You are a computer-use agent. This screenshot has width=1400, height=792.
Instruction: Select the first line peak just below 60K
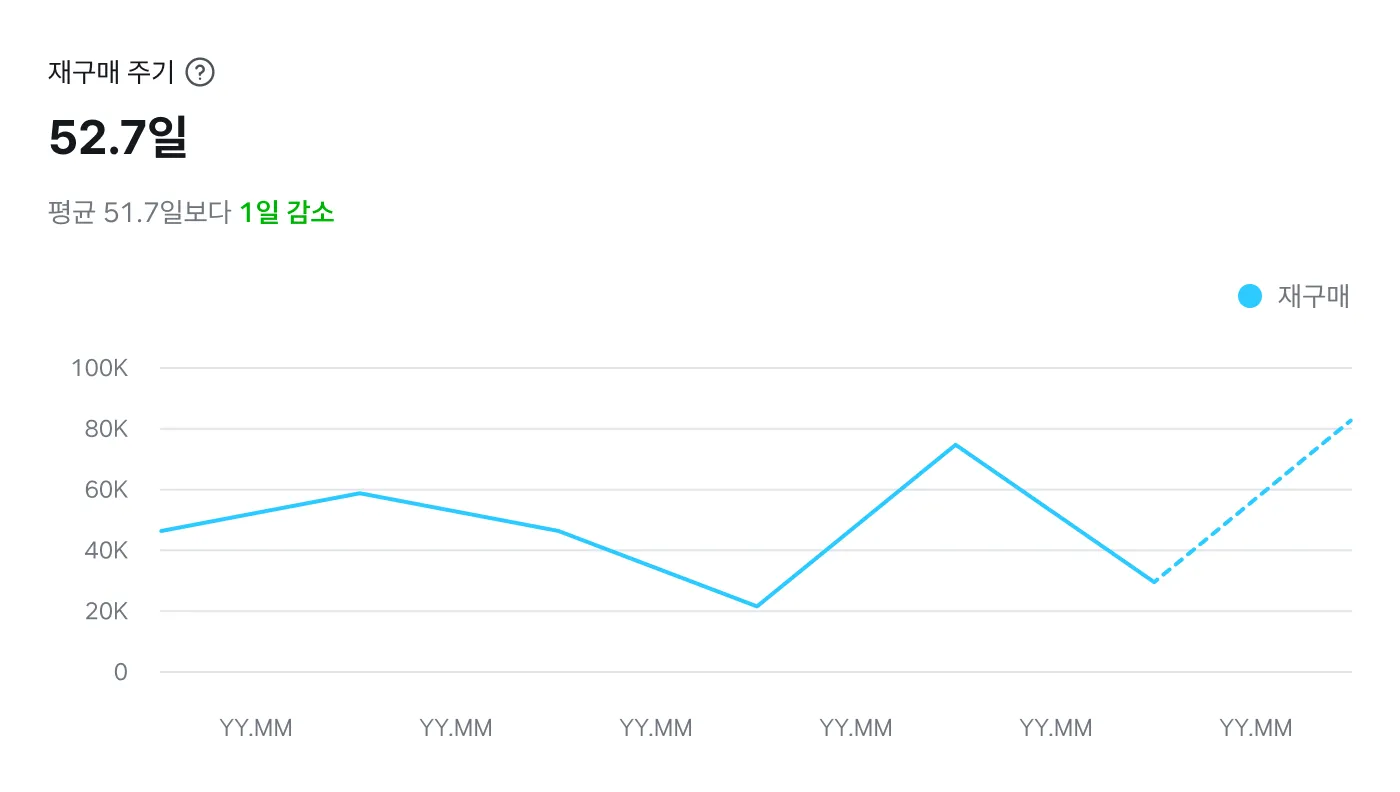(x=359, y=493)
